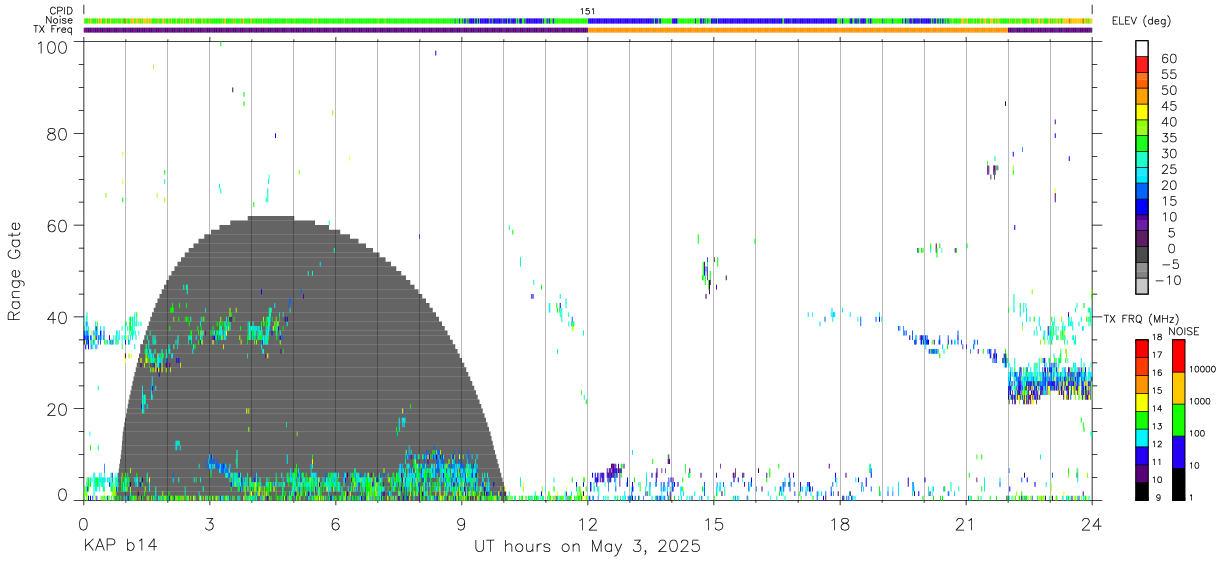The image size is (1228, 567).
Task: Click the orange portion of TX Freq strip
Action: pyautogui.click(x=798, y=30)
